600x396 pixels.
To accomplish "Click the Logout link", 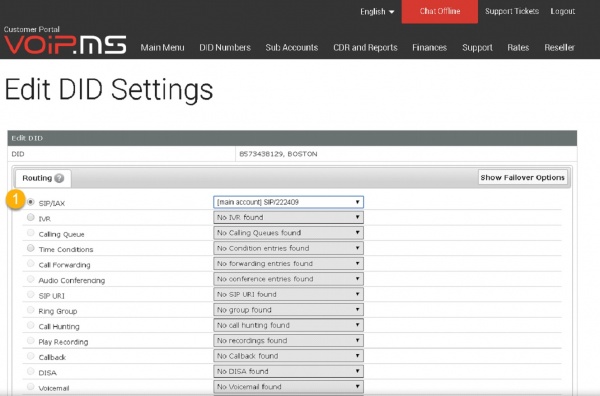I will point(562,11).
